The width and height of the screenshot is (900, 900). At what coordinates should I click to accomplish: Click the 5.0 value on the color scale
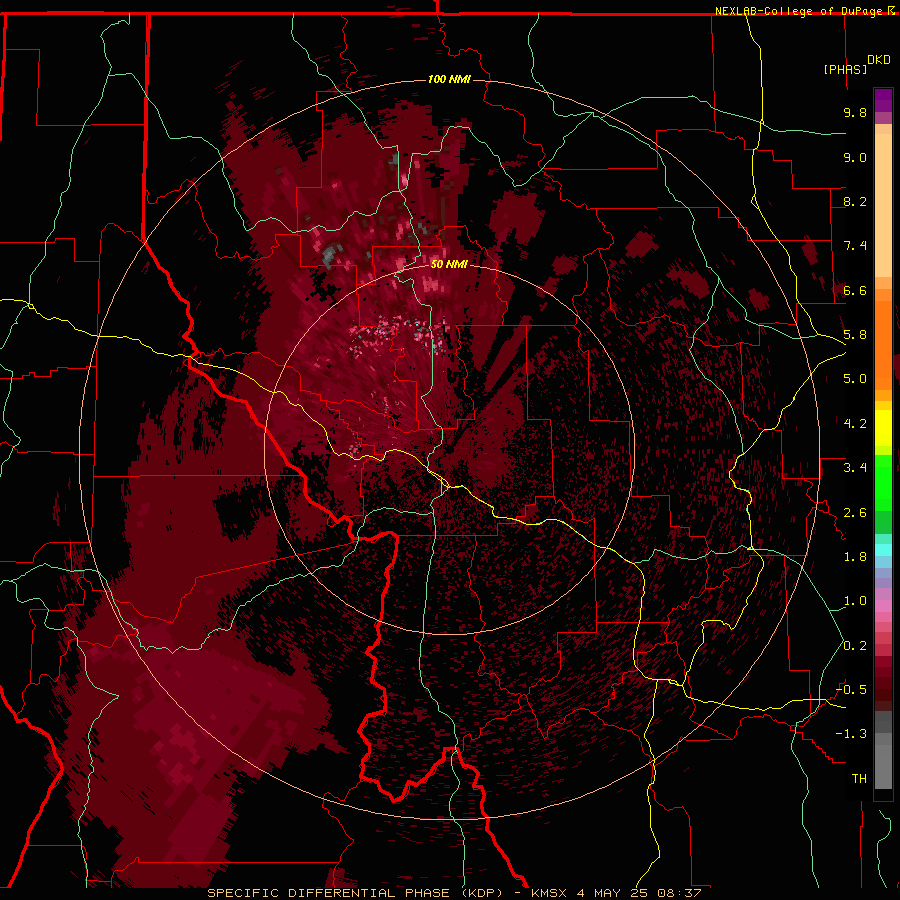855,379
